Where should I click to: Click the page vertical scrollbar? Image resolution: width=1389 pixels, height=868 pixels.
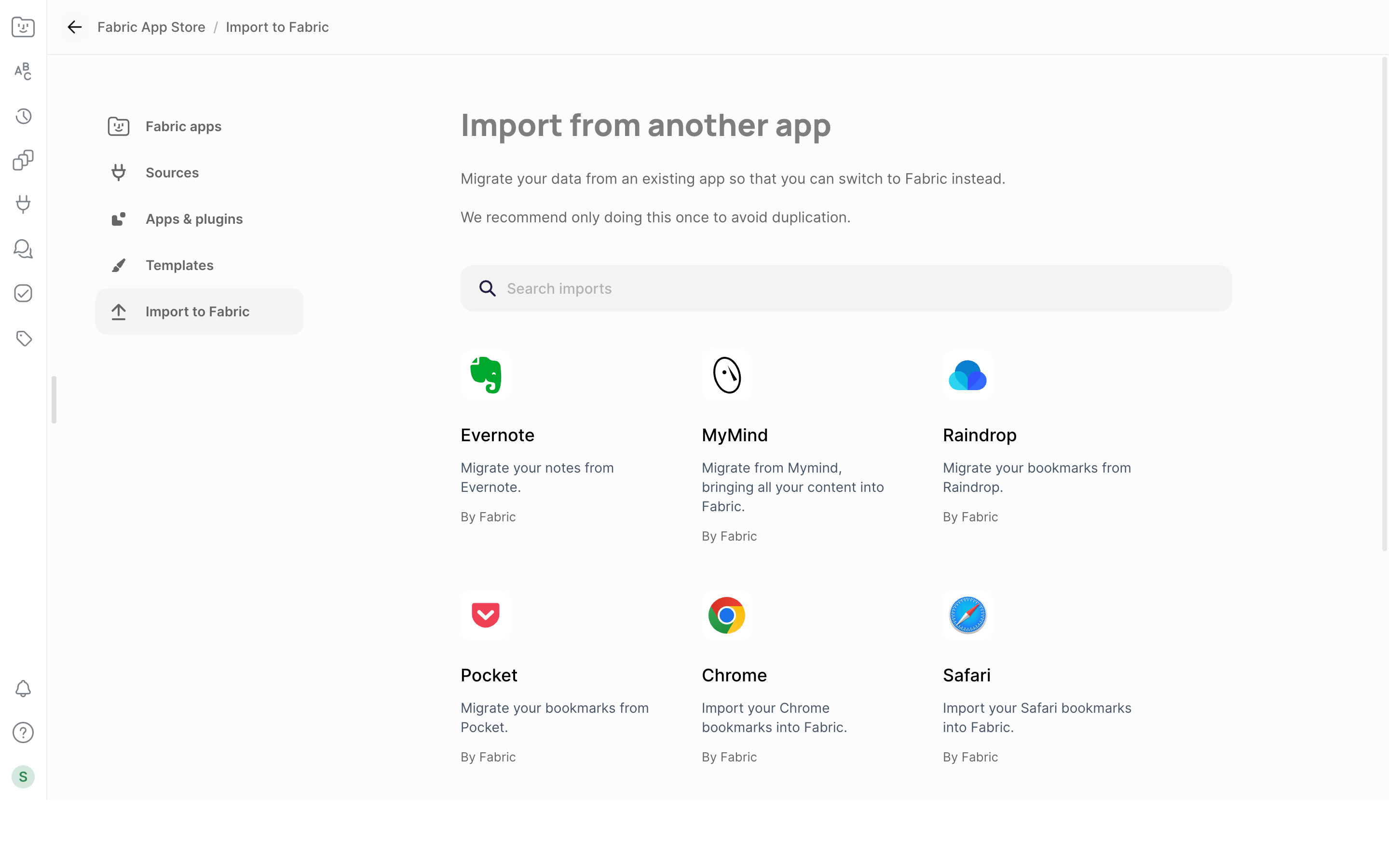click(1384, 304)
